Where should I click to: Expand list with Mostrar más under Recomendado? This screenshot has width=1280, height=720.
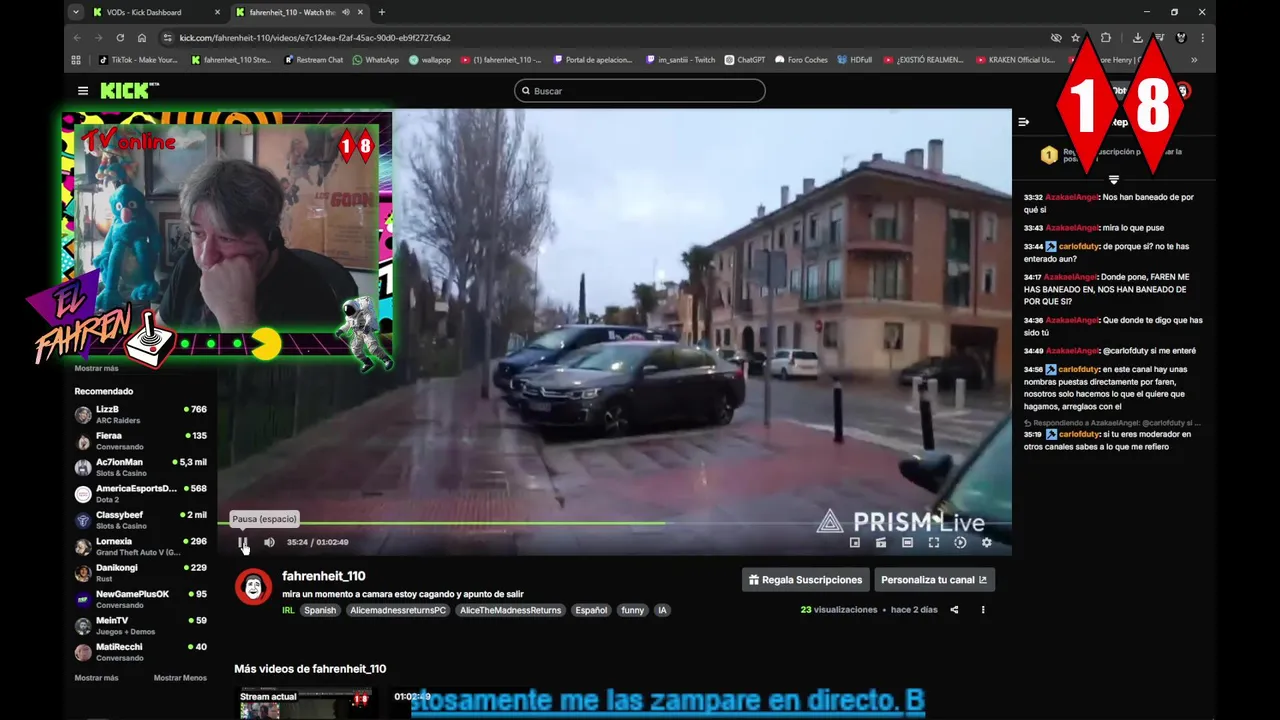tap(96, 678)
